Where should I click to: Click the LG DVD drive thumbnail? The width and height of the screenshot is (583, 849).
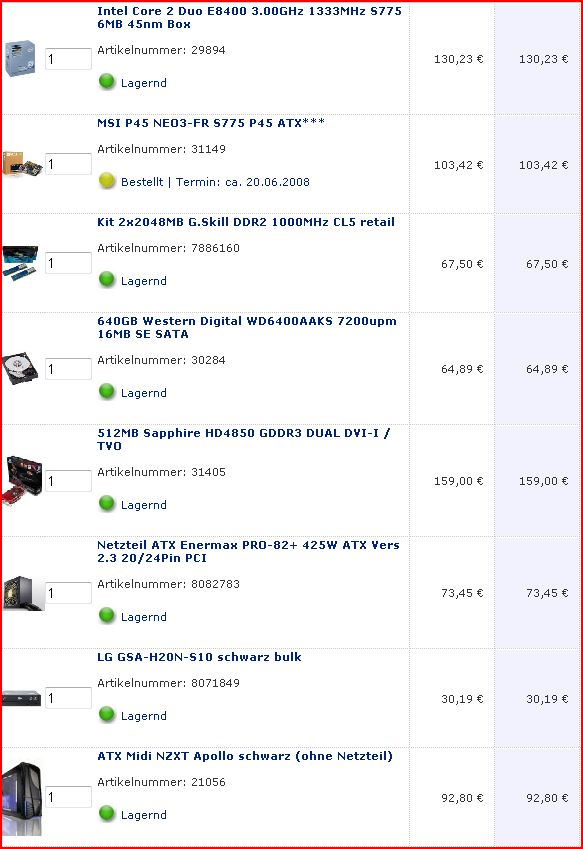(22, 698)
